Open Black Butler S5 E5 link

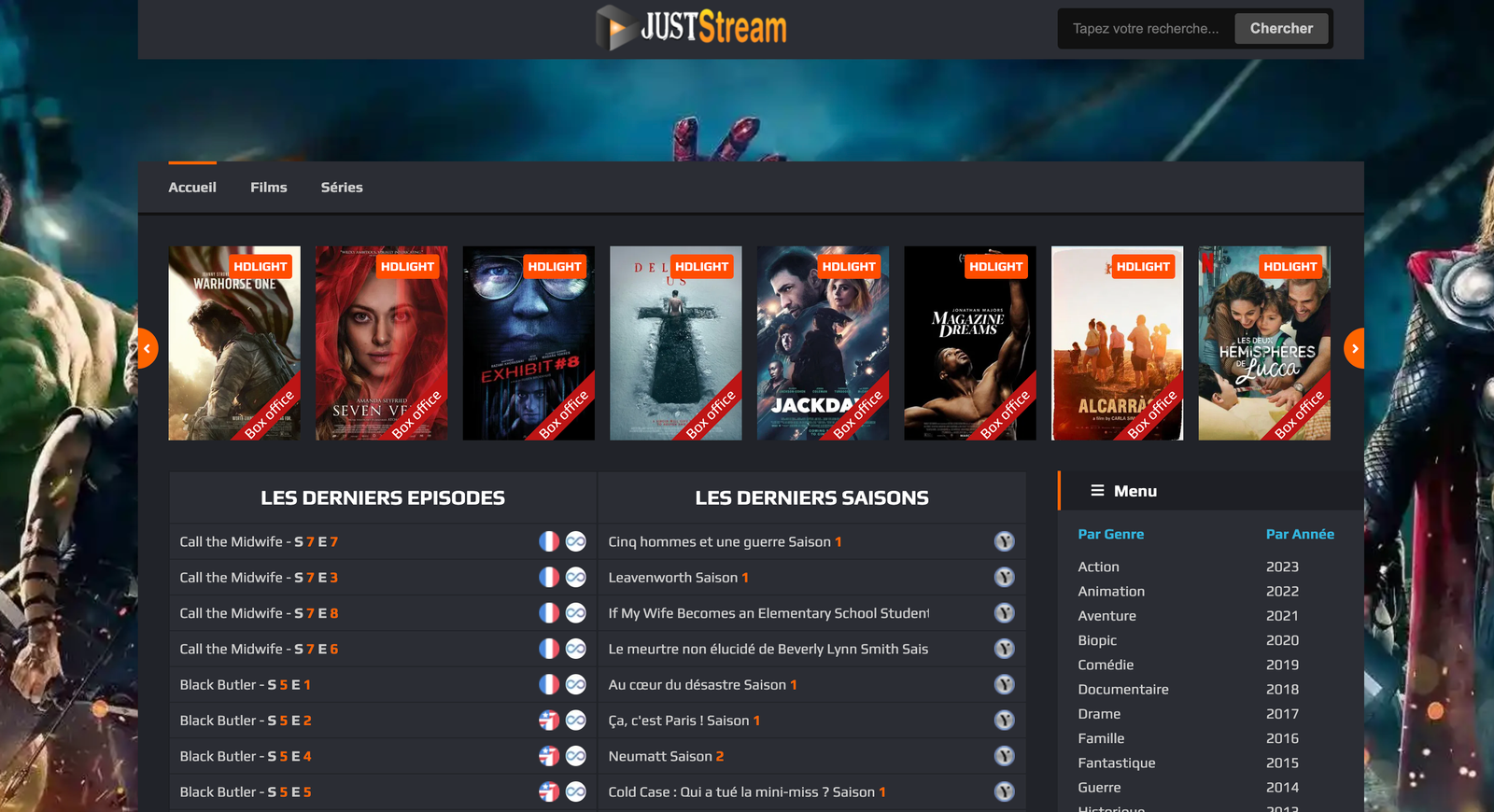coord(245,791)
